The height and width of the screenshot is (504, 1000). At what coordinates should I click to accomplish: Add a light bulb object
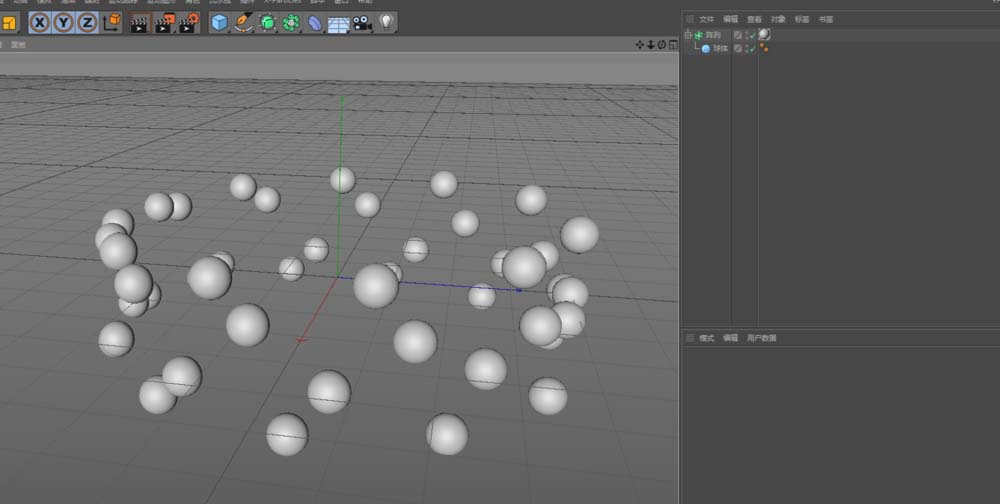point(386,22)
